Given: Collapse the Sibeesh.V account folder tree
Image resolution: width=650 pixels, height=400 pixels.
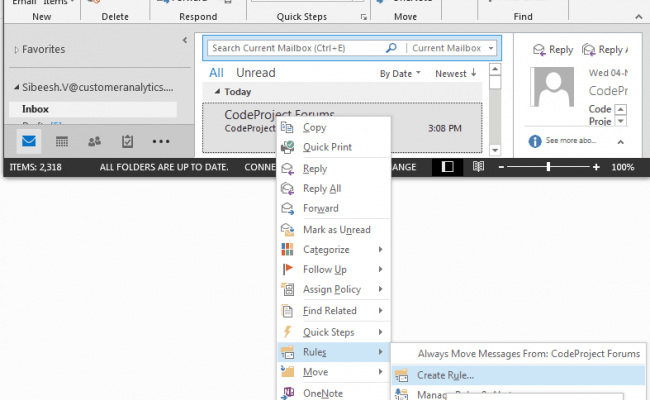Looking at the screenshot, I should 16,87.
